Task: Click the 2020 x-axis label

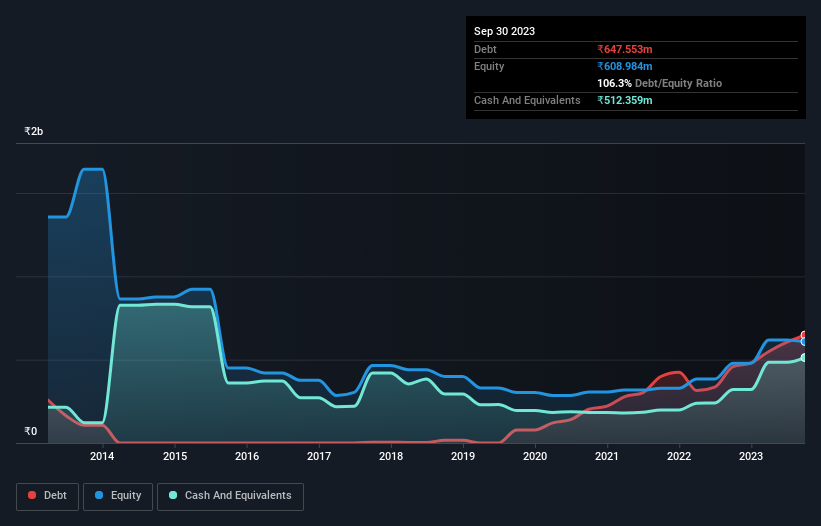Action: (x=535, y=456)
